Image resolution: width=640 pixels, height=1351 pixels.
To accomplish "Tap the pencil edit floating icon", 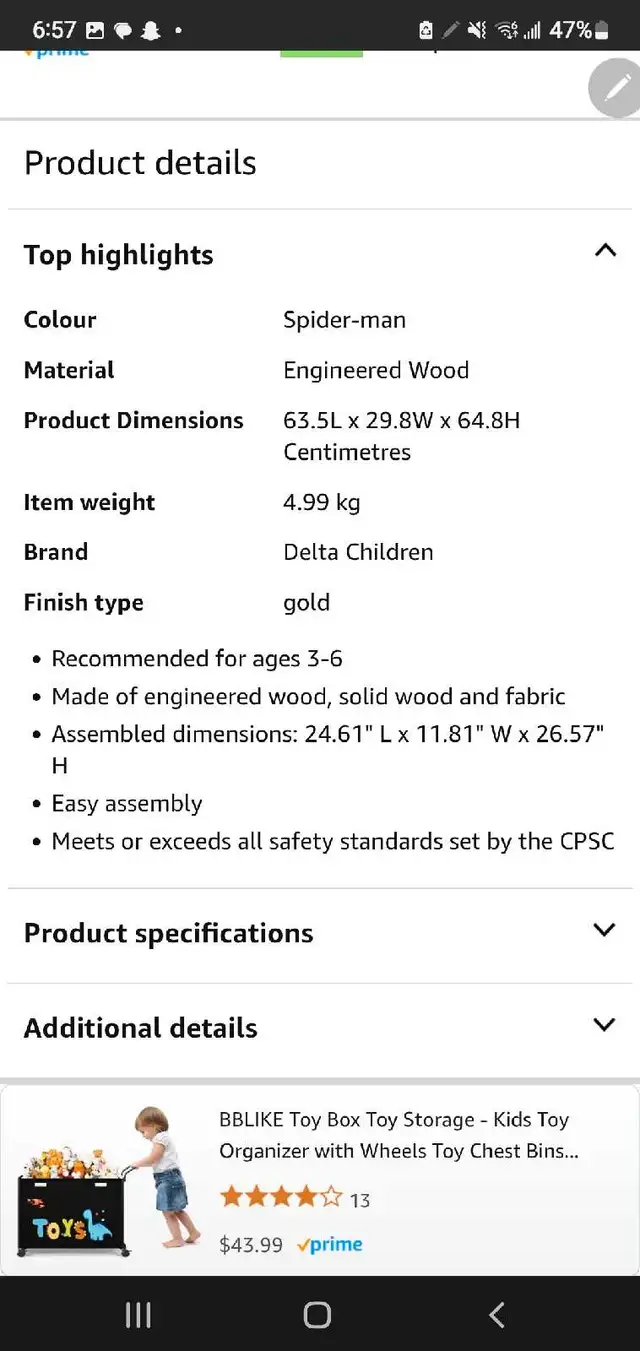I will coord(616,88).
